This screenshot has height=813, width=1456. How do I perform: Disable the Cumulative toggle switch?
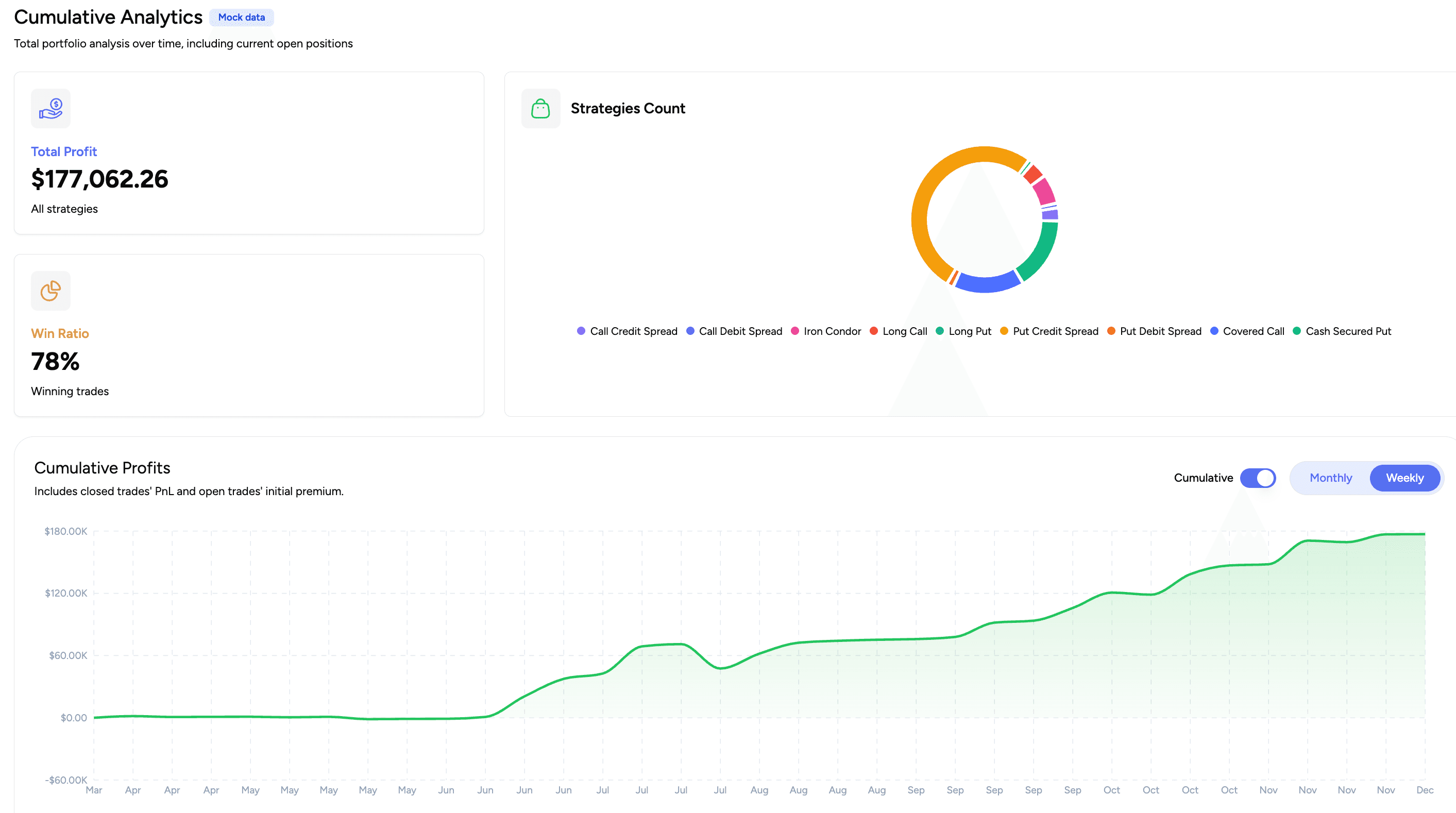(x=1258, y=478)
